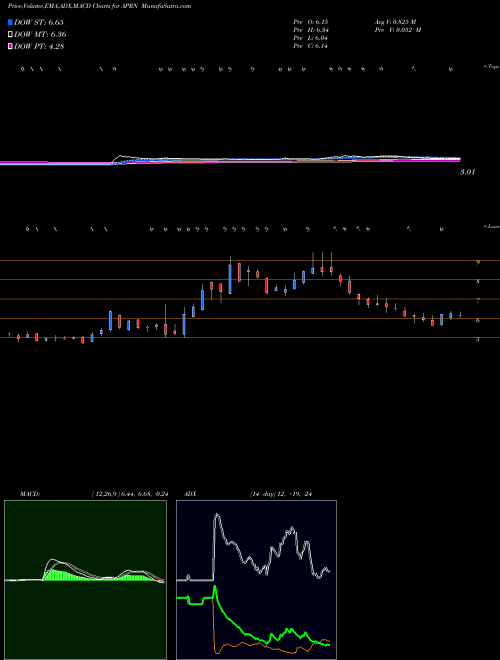
Task: Click the 3.01 EMA value label
Action: click(467, 172)
